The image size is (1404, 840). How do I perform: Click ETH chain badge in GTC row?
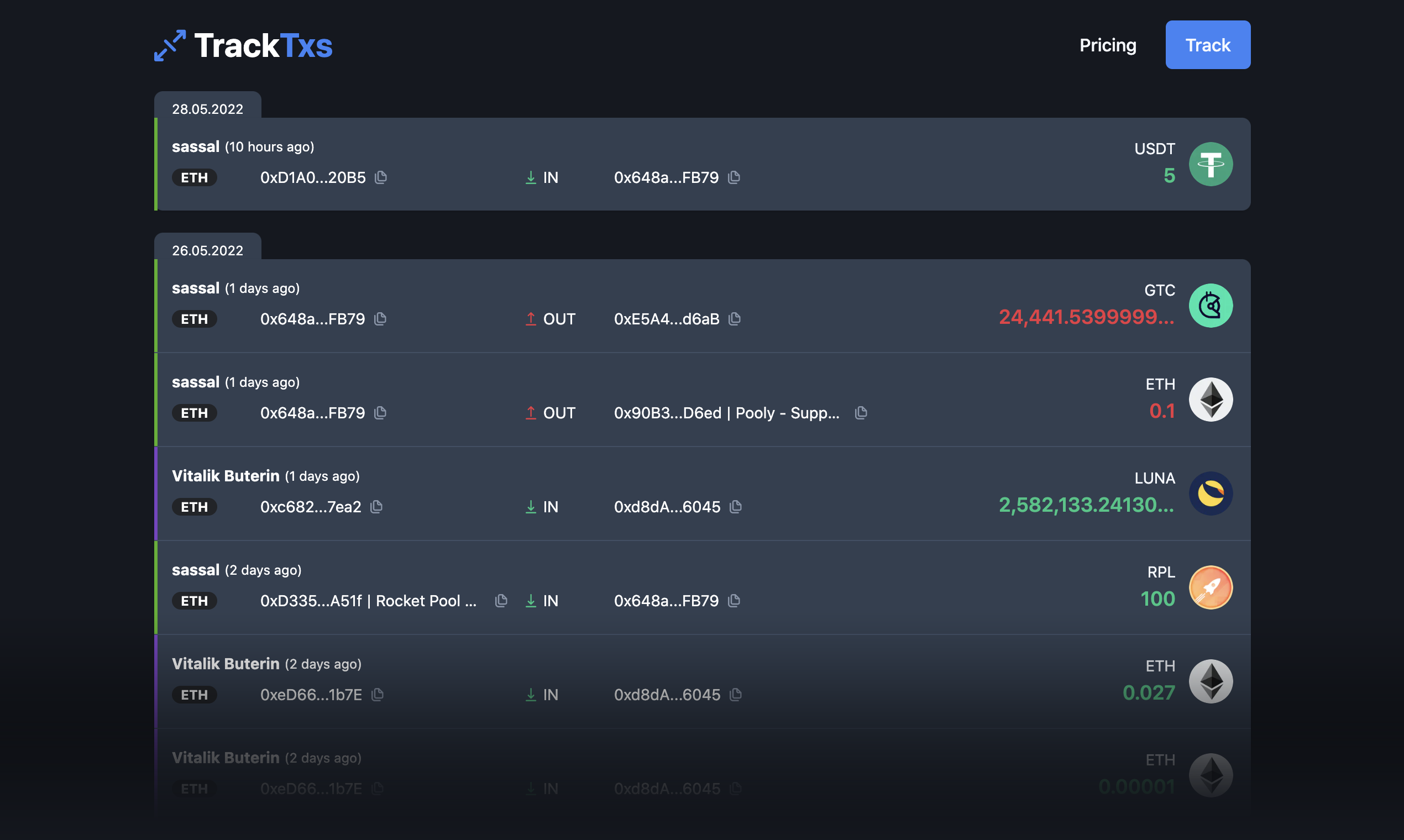(194, 319)
